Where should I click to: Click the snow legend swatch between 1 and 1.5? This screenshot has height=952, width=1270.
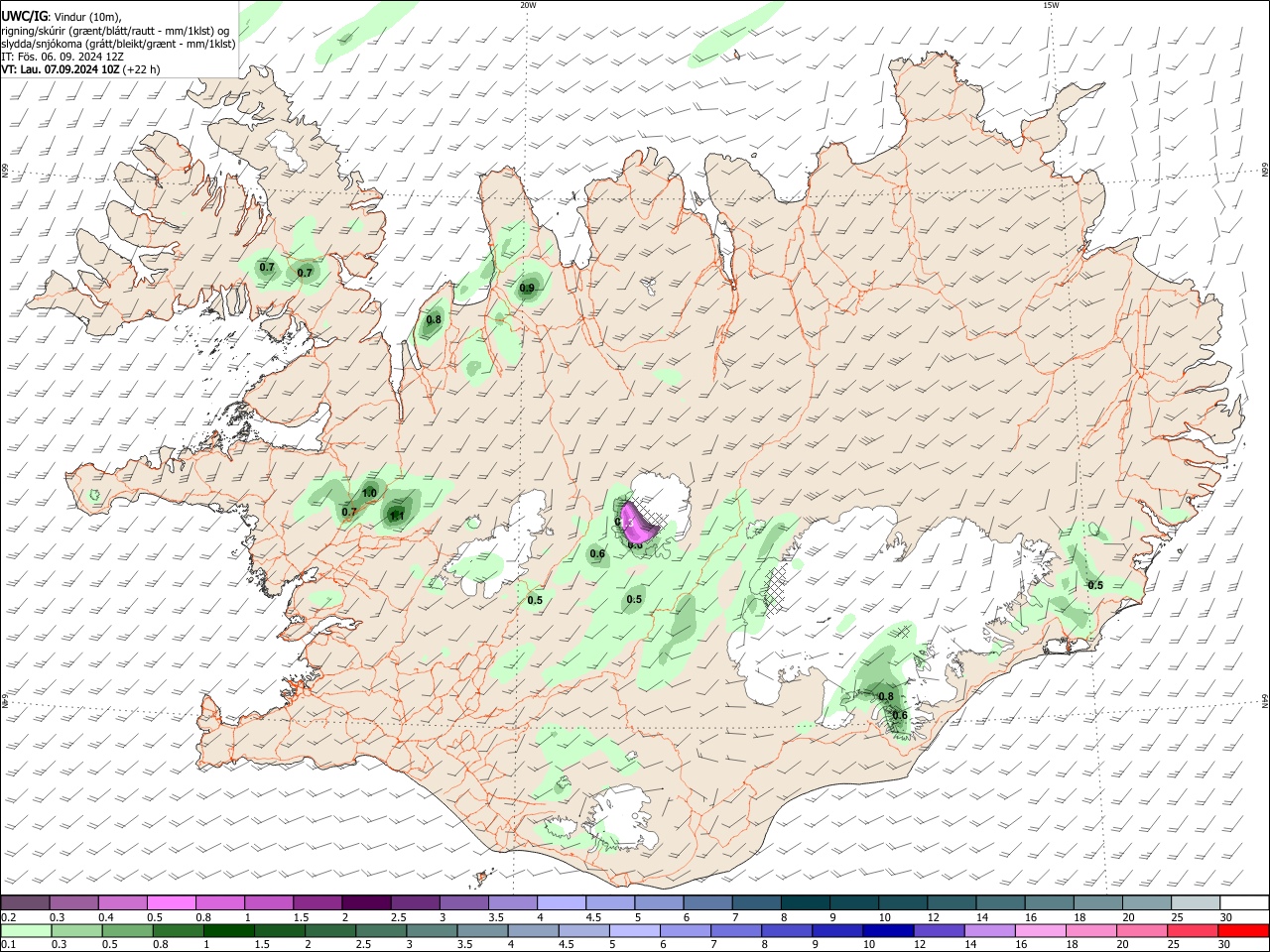tap(269, 902)
